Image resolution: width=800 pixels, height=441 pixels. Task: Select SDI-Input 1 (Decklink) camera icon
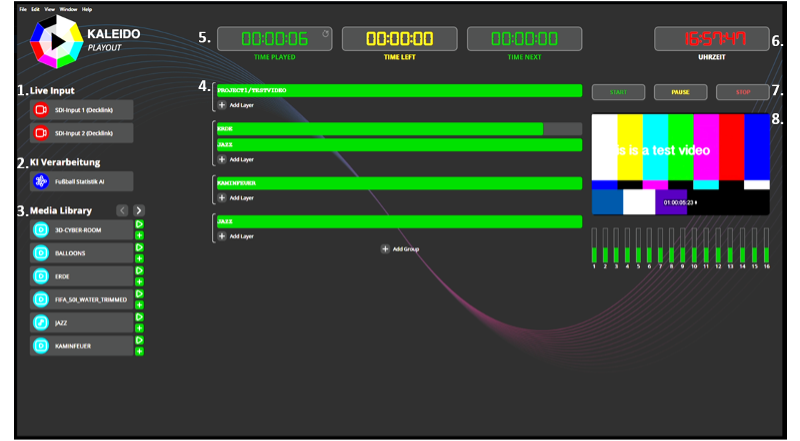(x=41, y=110)
